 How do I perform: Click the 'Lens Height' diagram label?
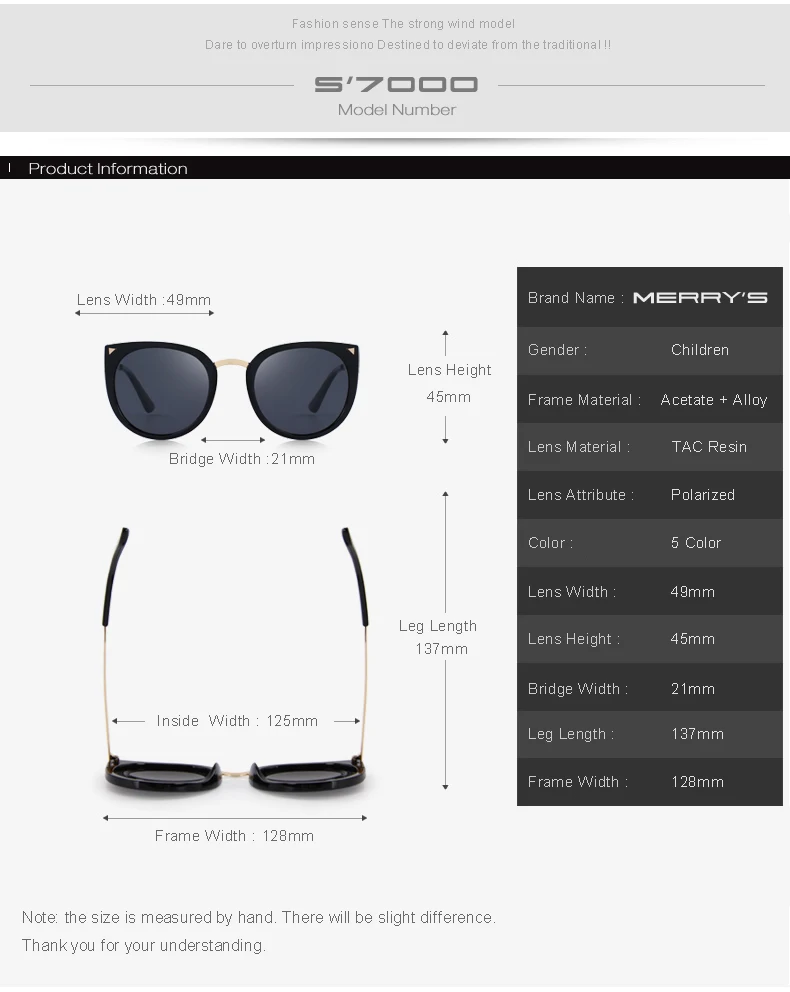pos(449,370)
